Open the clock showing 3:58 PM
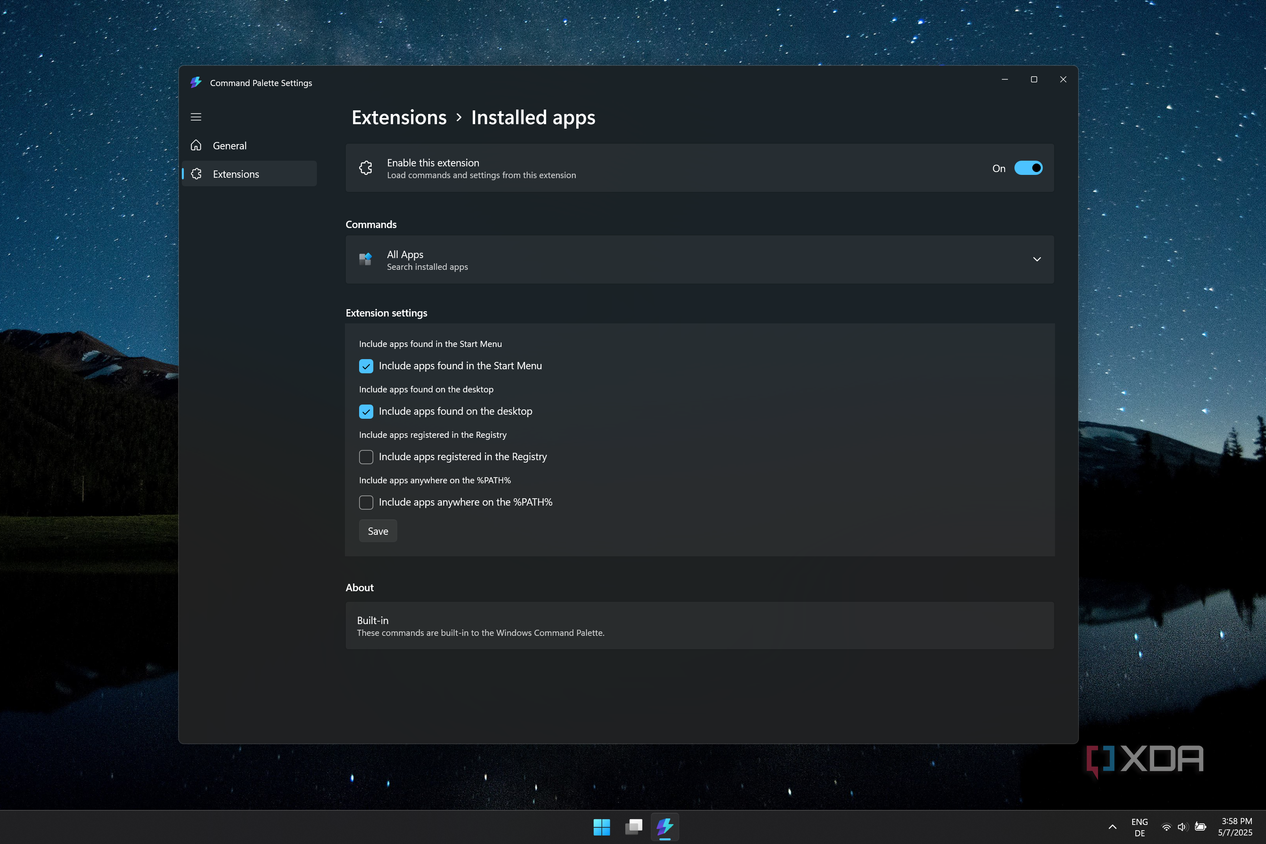Screen dimensions: 1266x844 [1236, 827]
